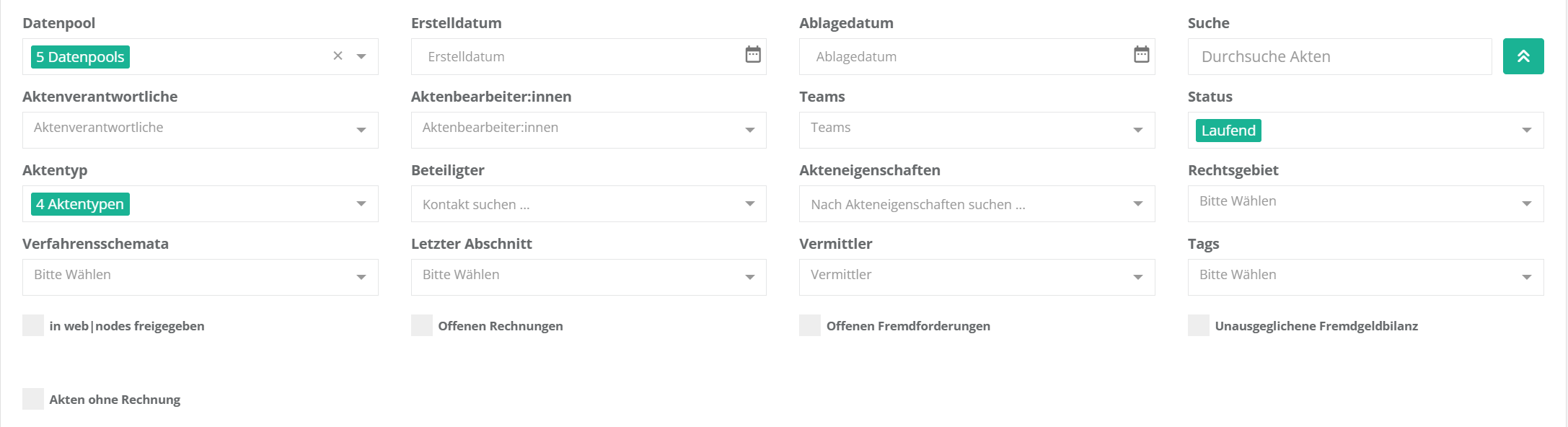
Task: Open the Erstelldatum calendar picker
Action: tap(752, 55)
